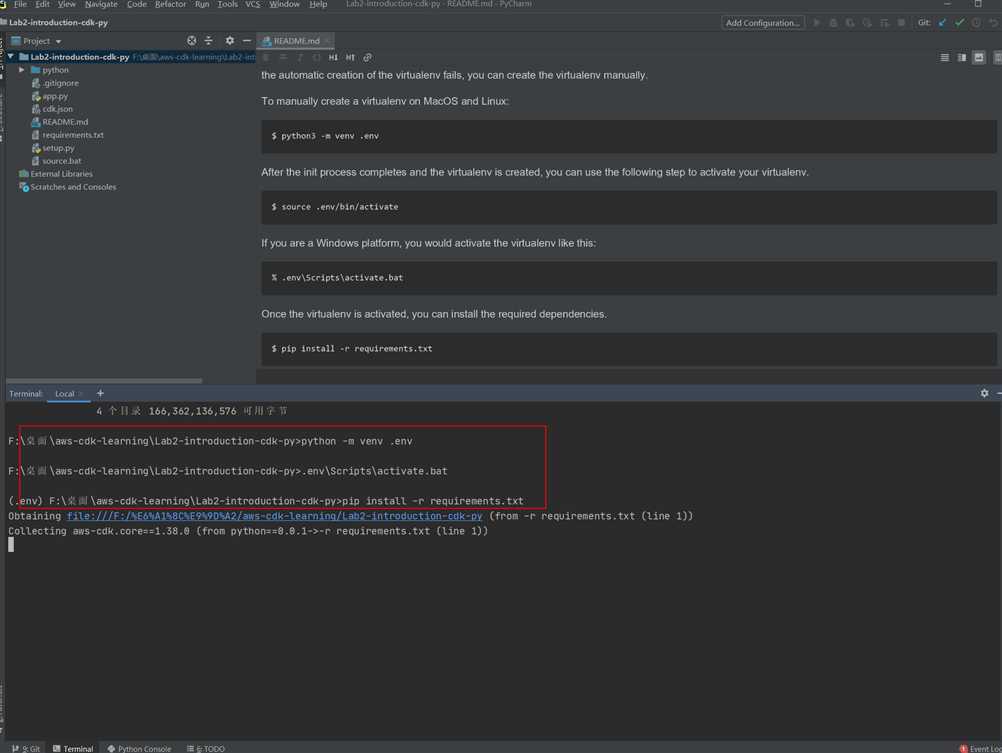The height and width of the screenshot is (753, 1002).
Task: Click the Stop square icon in toolbar
Action: point(901,22)
